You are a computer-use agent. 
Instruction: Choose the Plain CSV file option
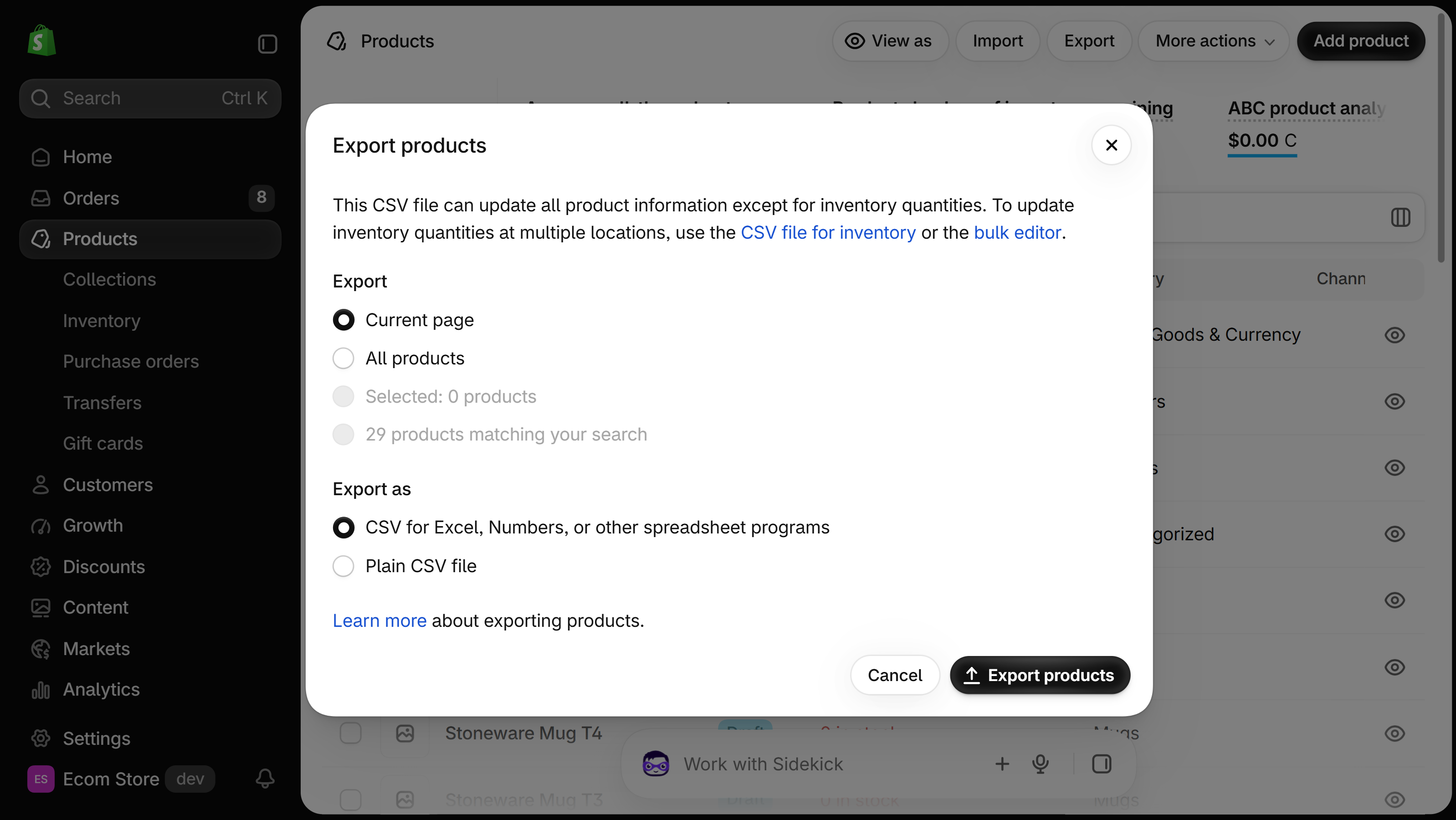pos(343,566)
